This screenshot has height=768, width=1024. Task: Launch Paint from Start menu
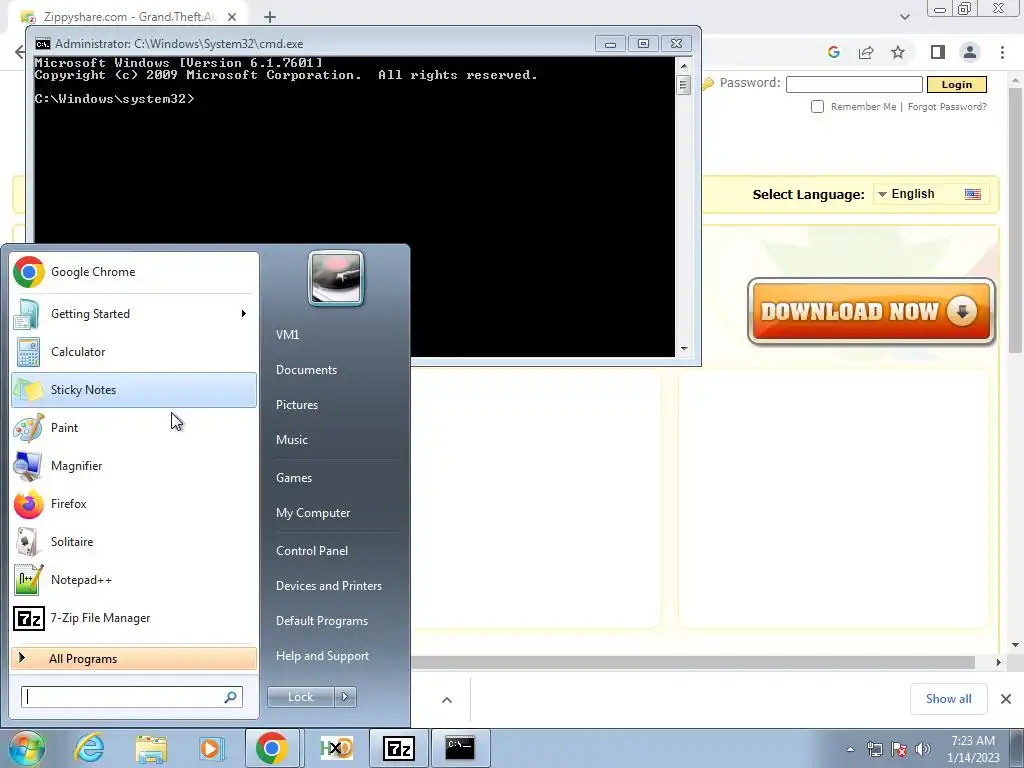(x=134, y=428)
